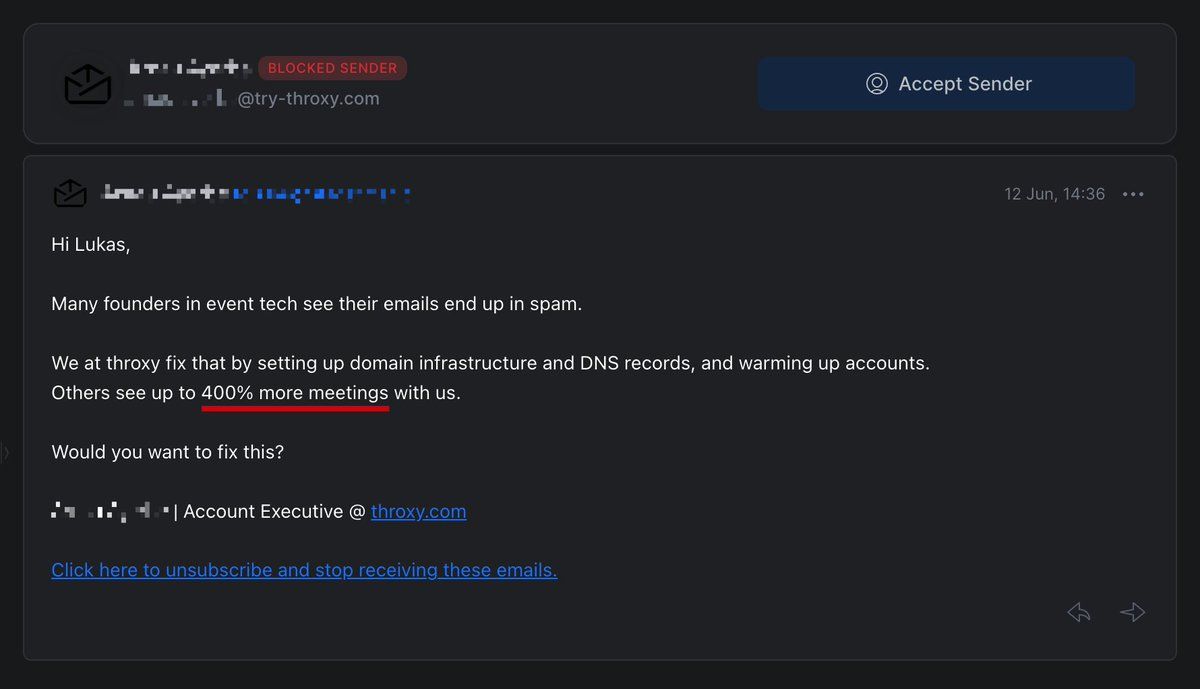Viewport: 1200px width, 689px height.
Task: Click the blurred sender name above the email address
Action: tap(190, 68)
